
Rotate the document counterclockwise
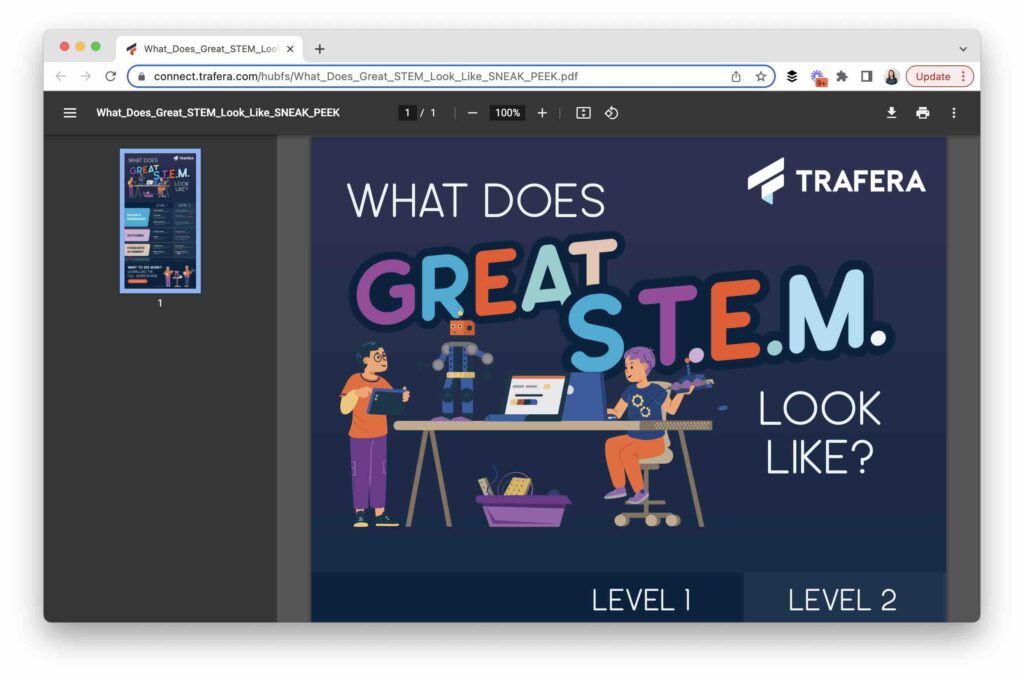tap(611, 113)
